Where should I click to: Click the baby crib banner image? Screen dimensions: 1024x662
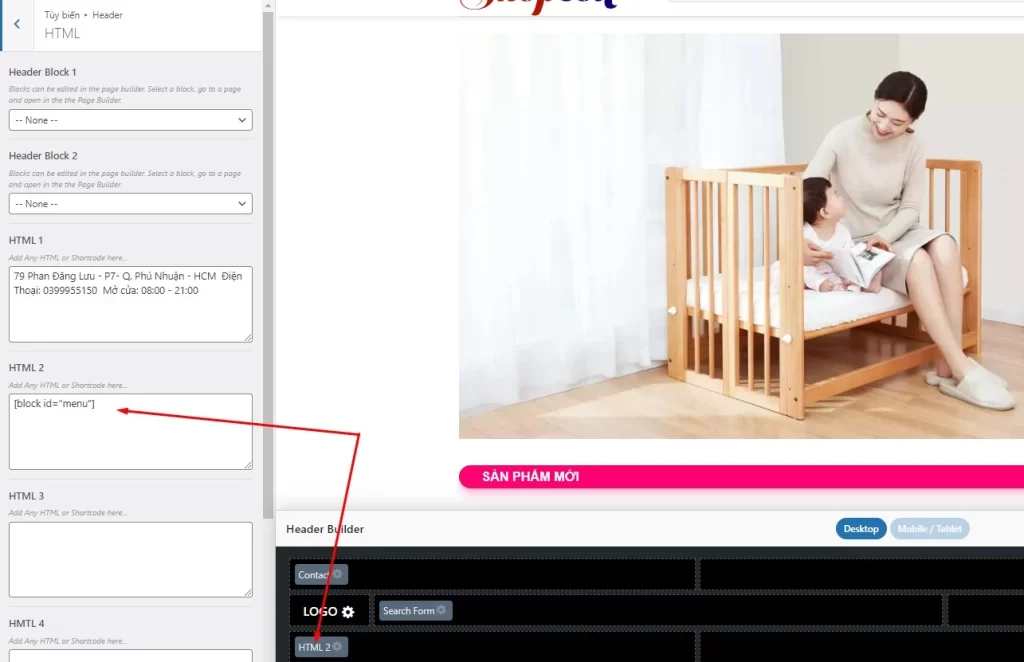coord(740,236)
